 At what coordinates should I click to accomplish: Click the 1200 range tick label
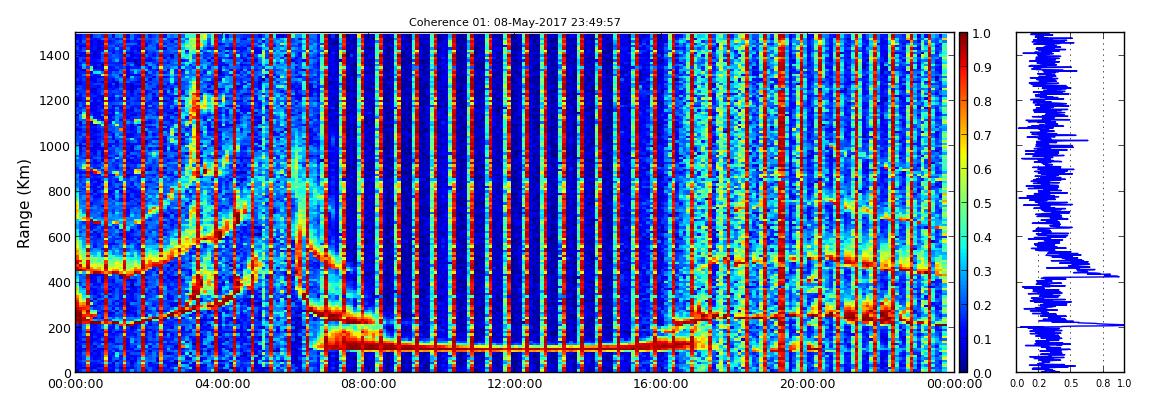point(56,101)
